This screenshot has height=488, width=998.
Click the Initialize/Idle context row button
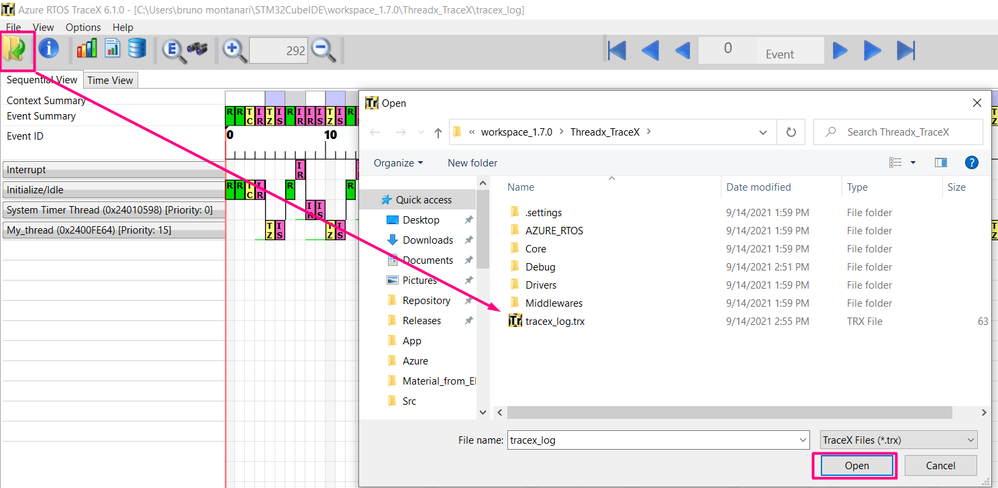114,190
